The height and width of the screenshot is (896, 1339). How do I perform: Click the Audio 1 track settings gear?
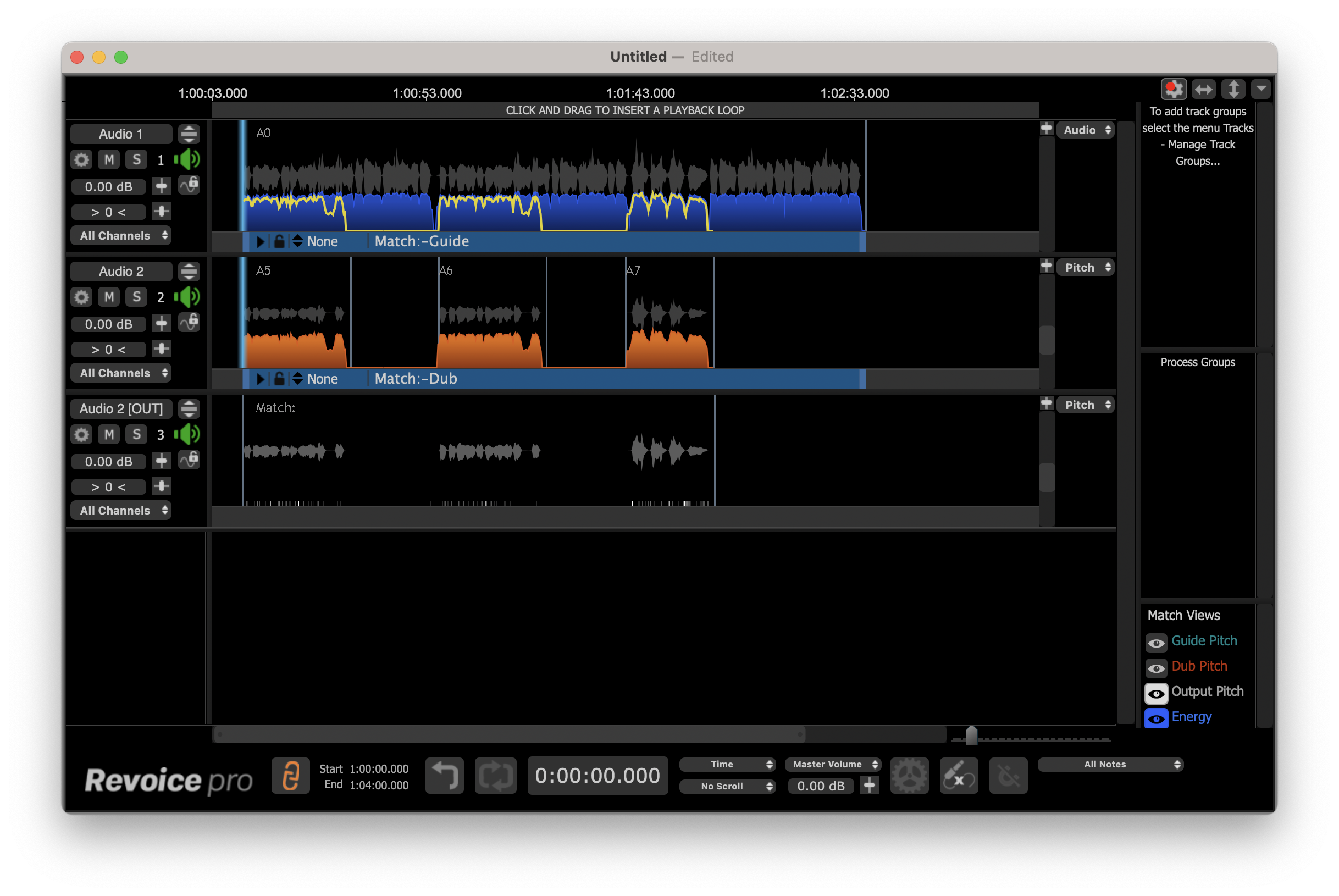coord(82,159)
